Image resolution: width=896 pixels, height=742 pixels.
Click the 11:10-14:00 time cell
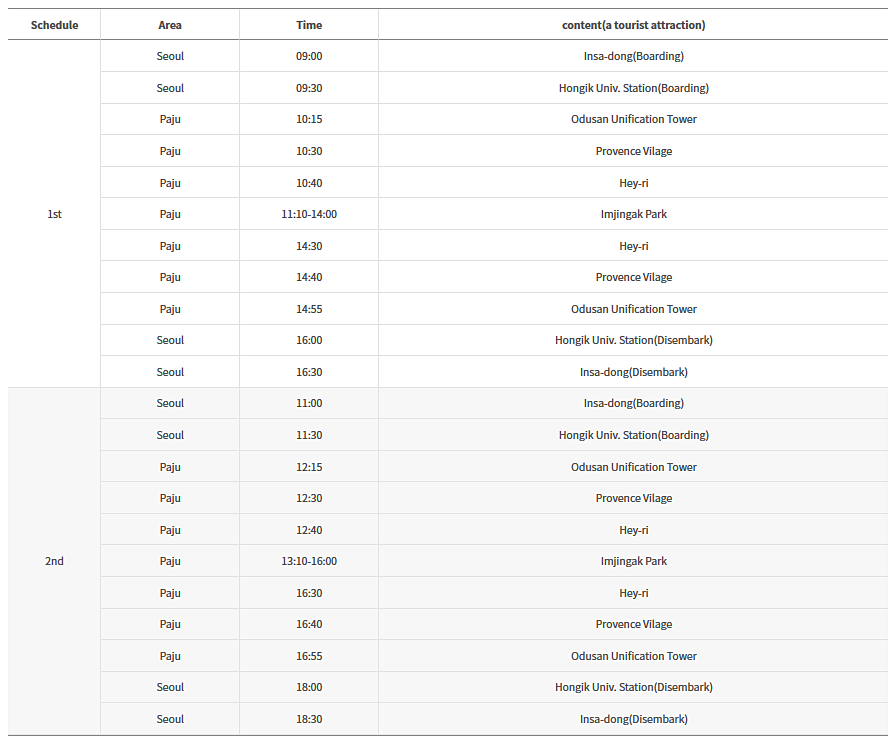point(309,214)
